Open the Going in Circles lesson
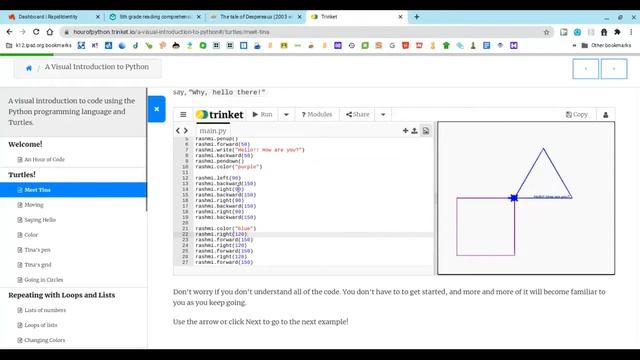 pos(44,280)
